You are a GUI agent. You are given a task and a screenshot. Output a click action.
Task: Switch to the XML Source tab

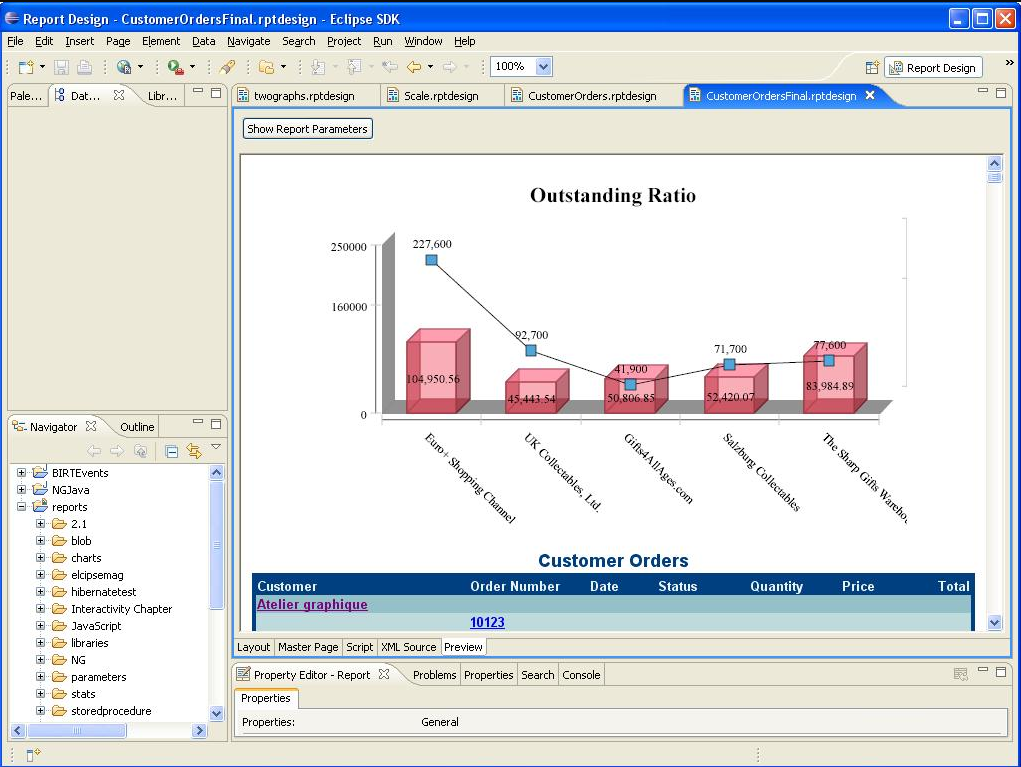click(x=408, y=647)
